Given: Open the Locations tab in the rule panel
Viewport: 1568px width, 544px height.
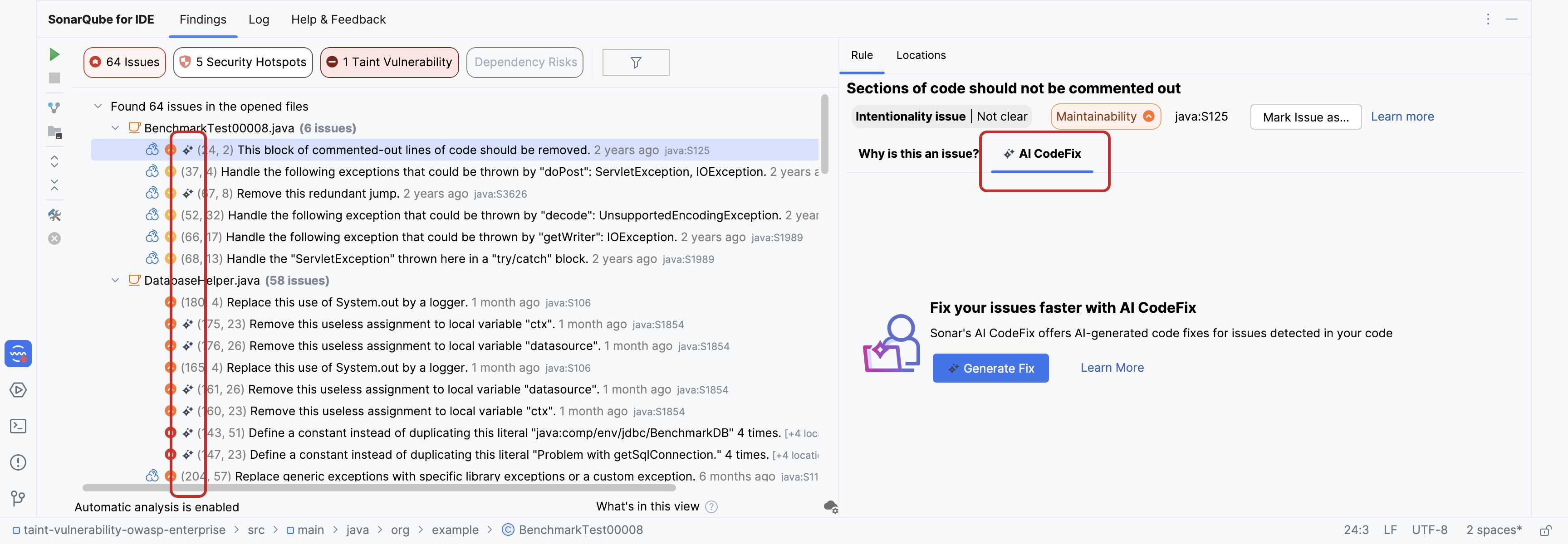Looking at the screenshot, I should pyautogui.click(x=921, y=55).
